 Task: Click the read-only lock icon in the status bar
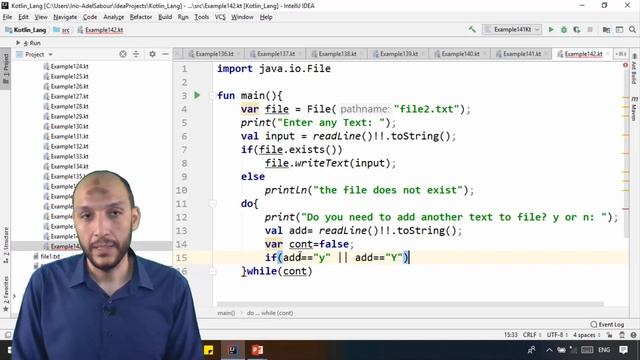click(x=609, y=335)
